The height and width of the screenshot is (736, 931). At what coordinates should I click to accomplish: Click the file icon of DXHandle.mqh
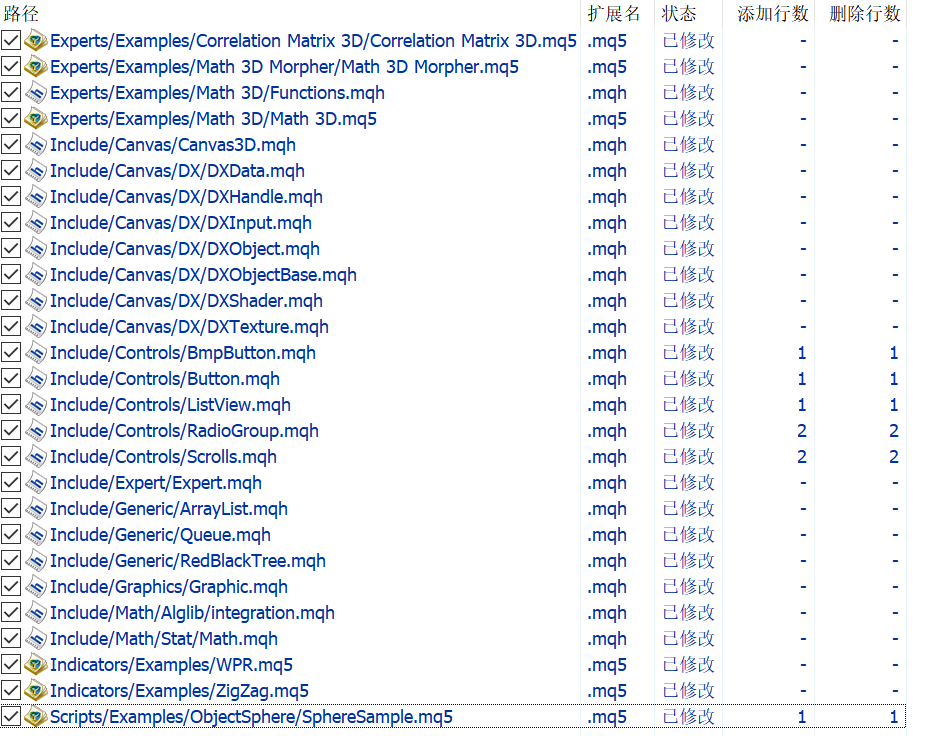(36, 197)
